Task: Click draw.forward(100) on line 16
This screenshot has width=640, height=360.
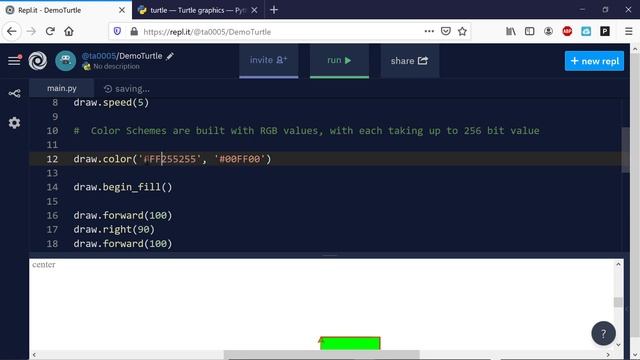Action: [123, 215]
